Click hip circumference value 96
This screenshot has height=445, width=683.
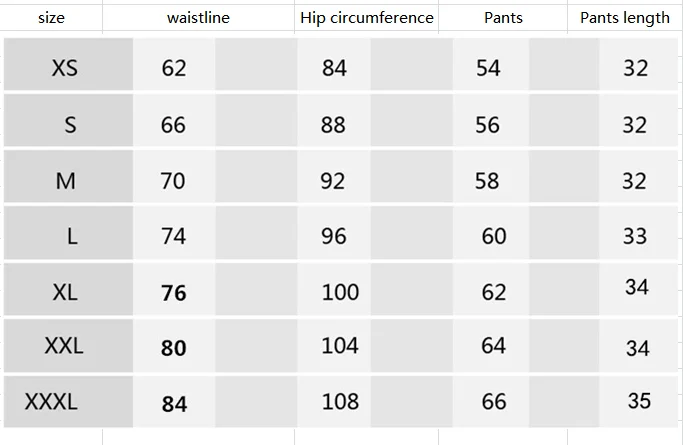(x=334, y=236)
